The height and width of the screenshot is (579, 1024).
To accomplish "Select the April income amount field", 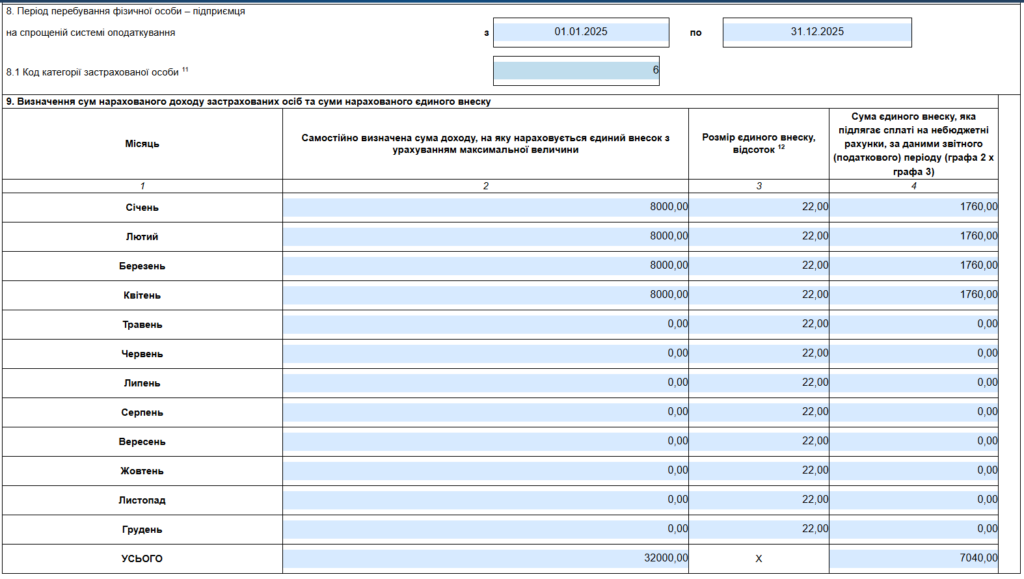I will point(485,295).
